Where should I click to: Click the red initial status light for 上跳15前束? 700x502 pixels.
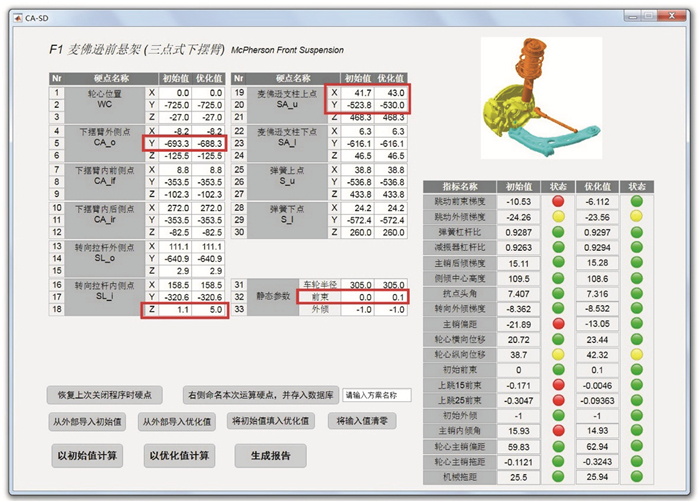558,385
